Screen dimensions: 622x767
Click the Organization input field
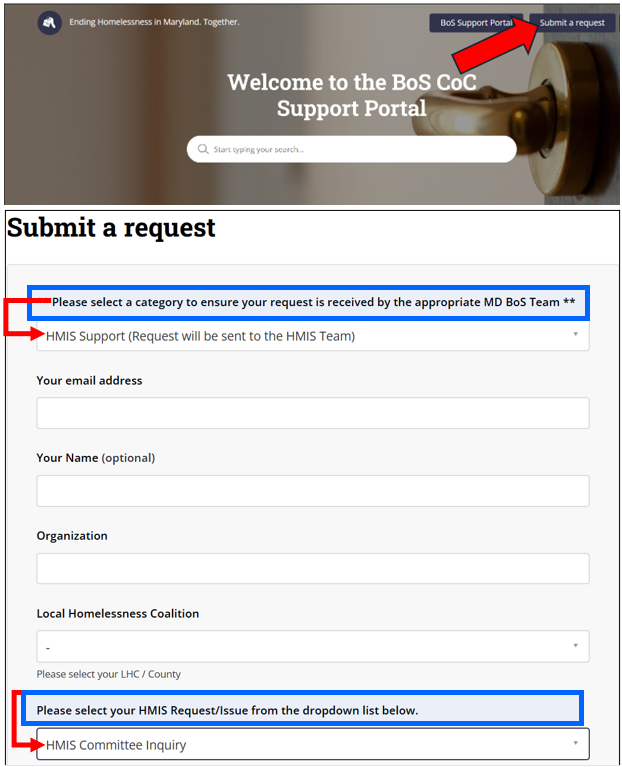312,568
